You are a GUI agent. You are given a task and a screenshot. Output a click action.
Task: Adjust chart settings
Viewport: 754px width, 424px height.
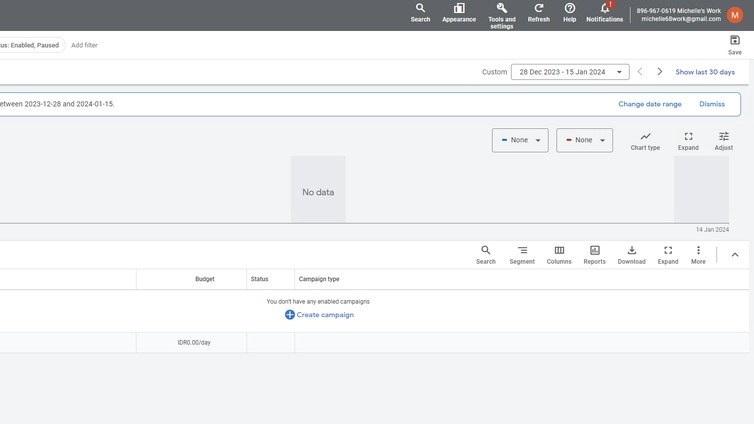723,141
